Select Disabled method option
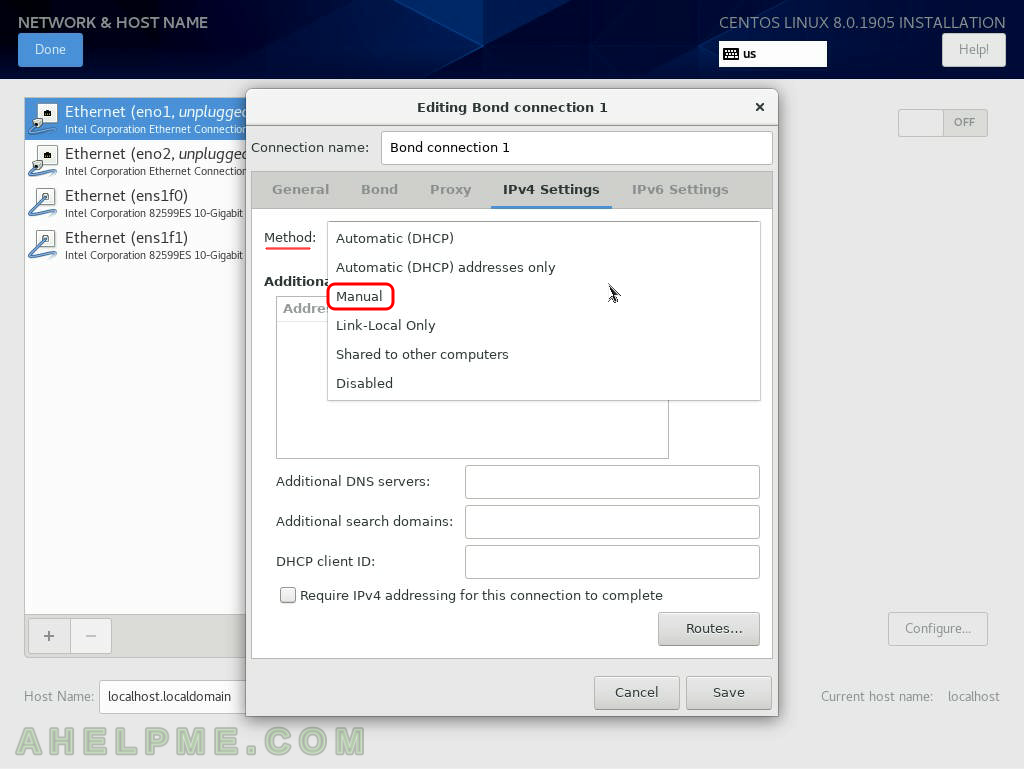Viewport: 1024px width, 769px height. click(543, 383)
